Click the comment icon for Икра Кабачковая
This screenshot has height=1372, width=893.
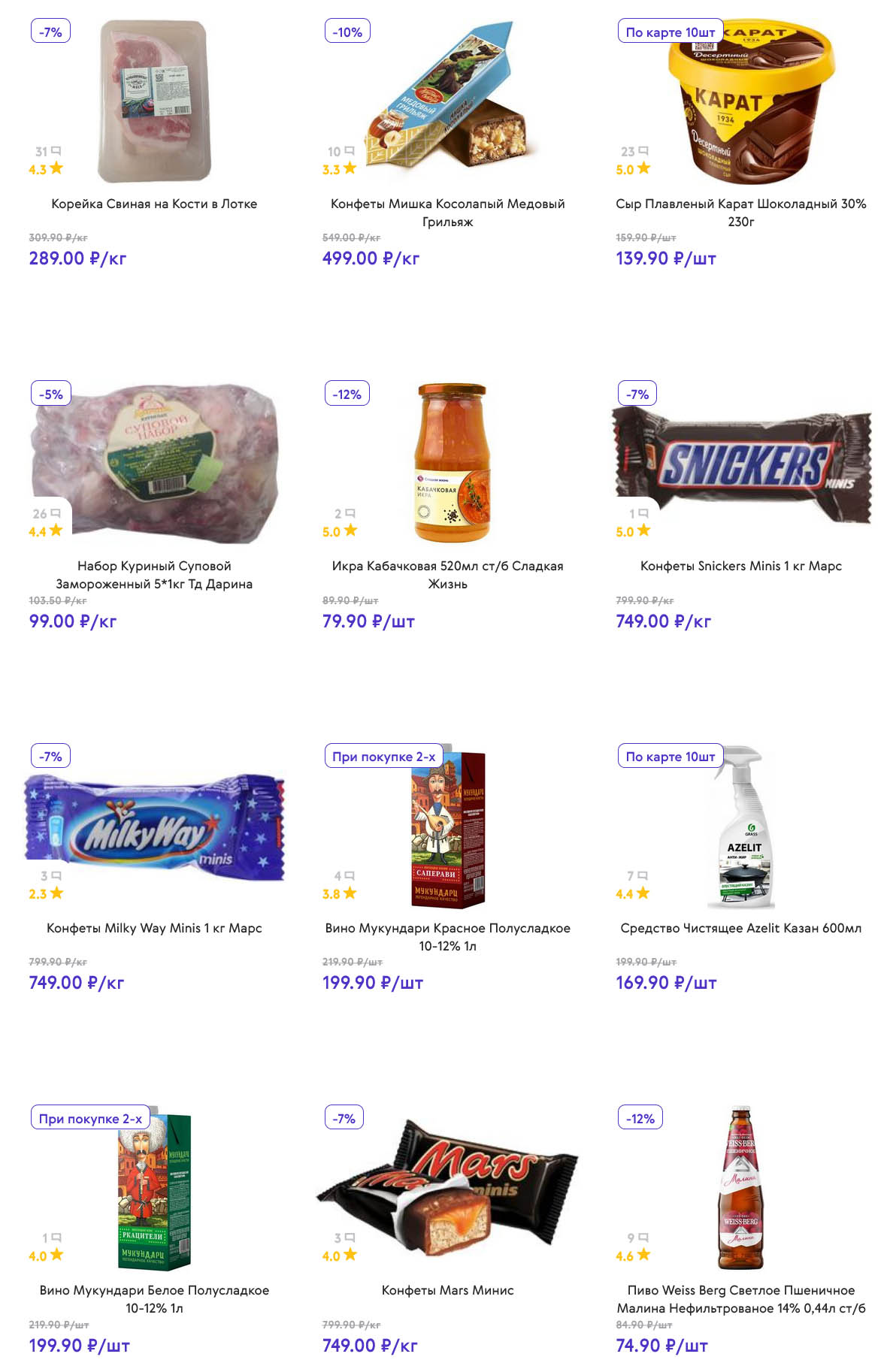(350, 513)
